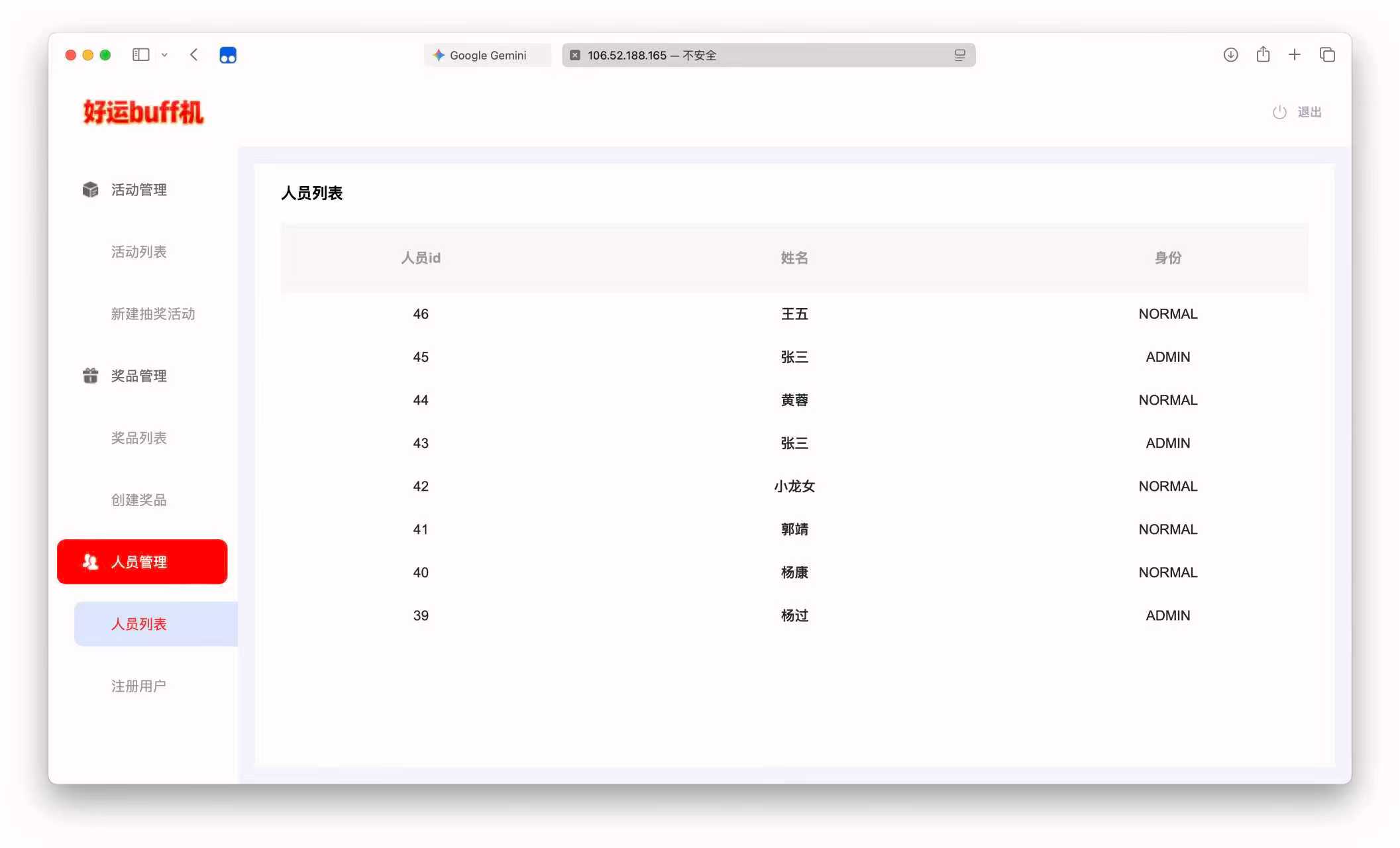Click the 退出 logout button
The height and width of the screenshot is (848, 1400).
click(x=1309, y=112)
